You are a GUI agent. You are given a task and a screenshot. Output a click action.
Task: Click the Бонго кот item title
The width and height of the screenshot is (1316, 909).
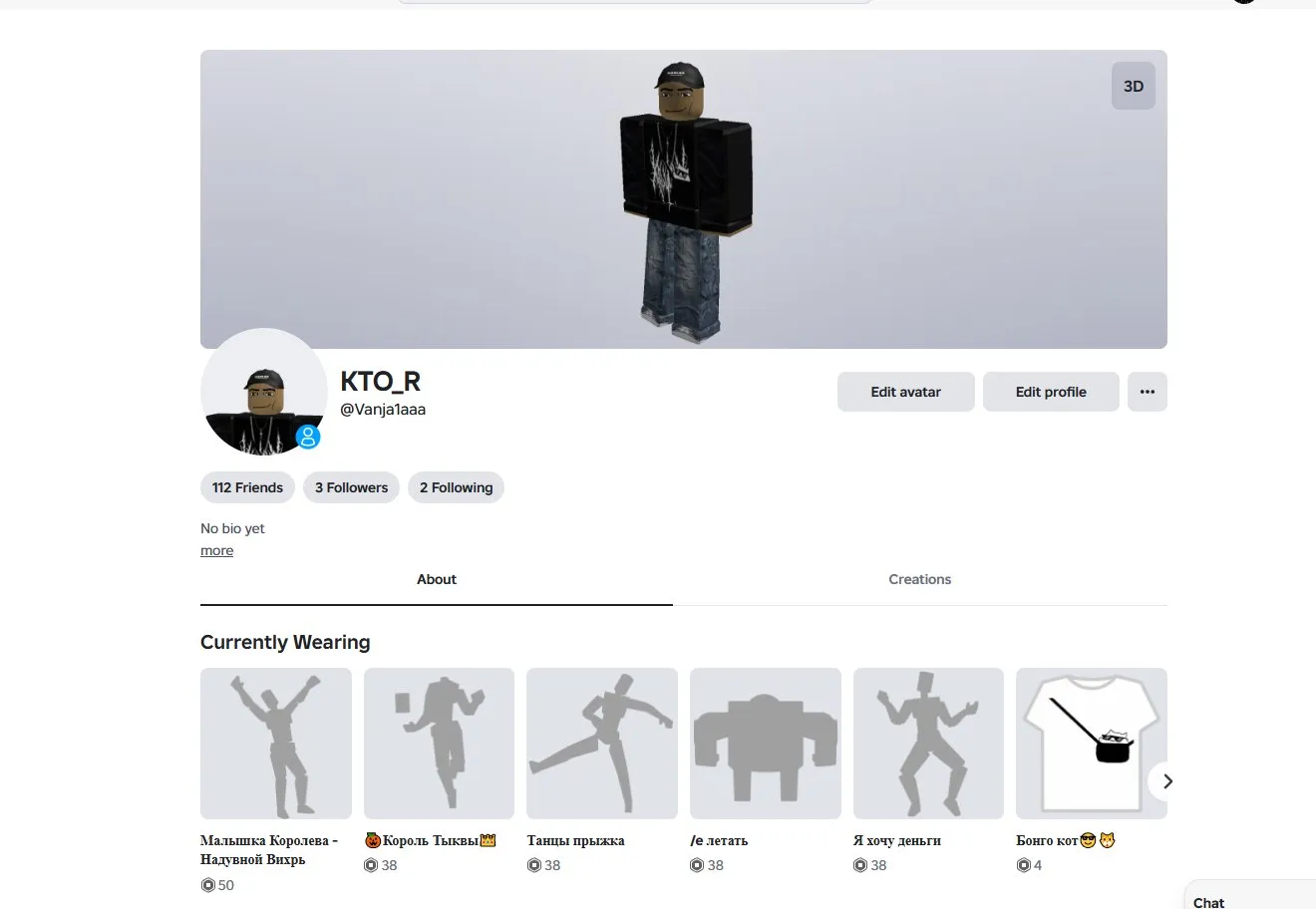click(1065, 840)
